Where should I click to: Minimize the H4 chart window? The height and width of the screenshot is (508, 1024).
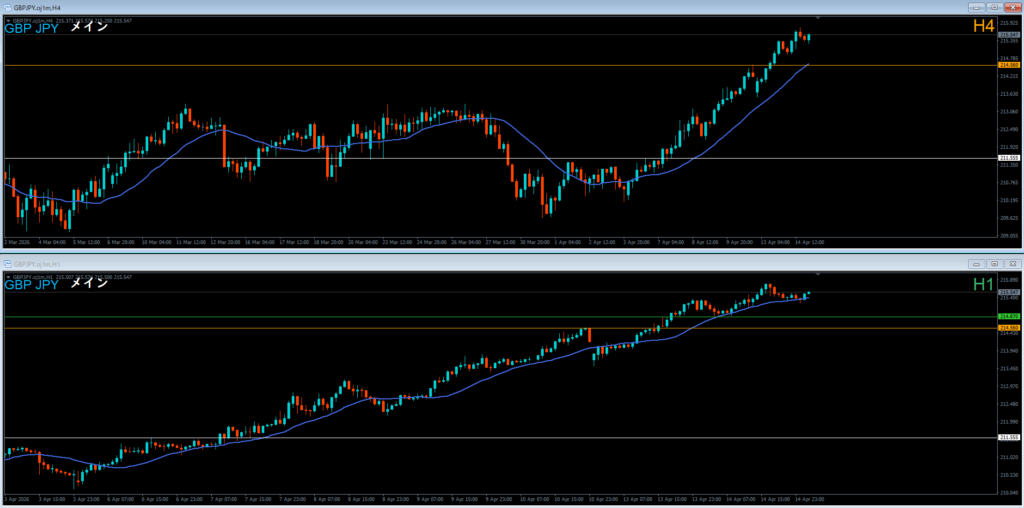[x=975, y=8]
